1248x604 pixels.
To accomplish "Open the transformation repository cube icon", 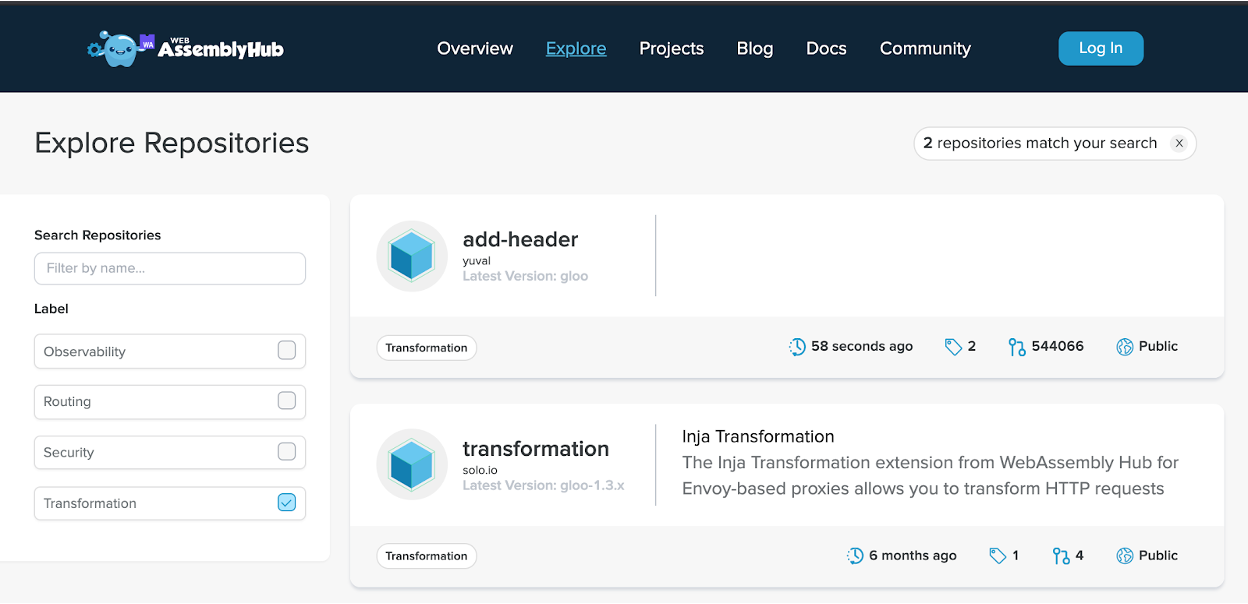I will [411, 465].
